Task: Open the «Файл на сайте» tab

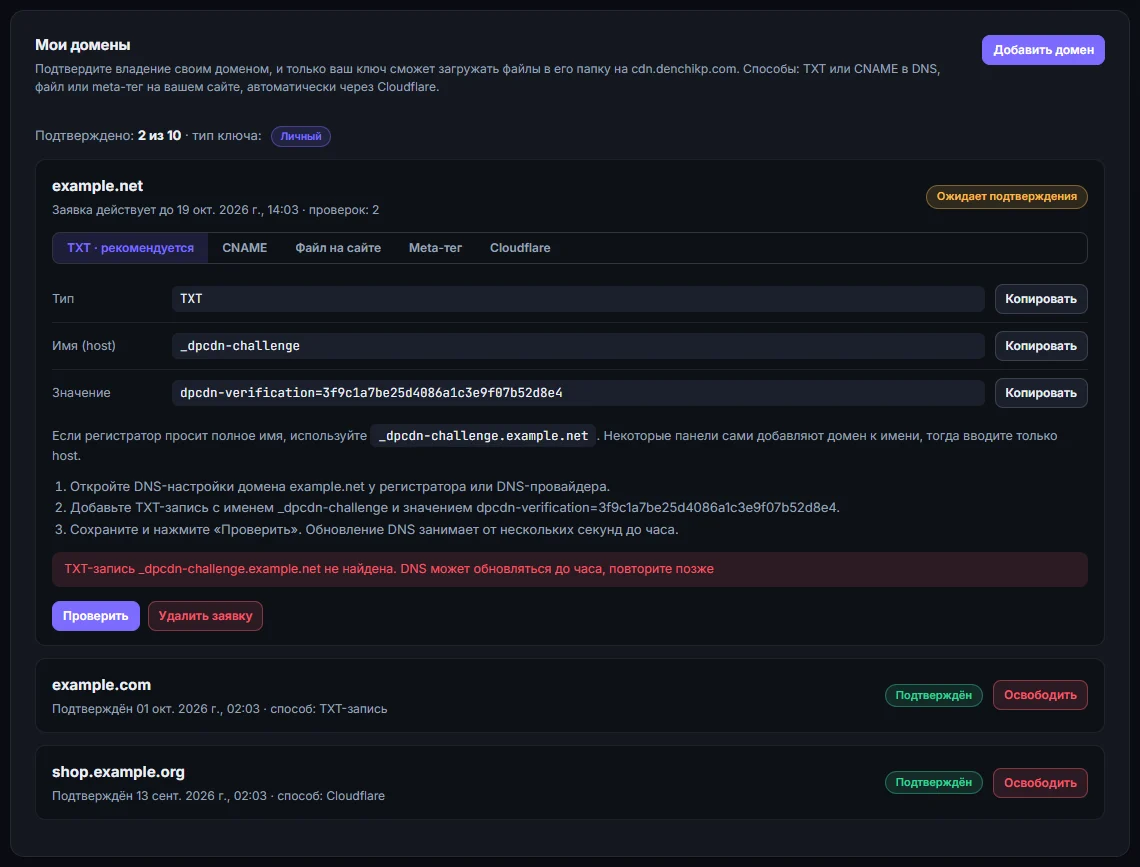Action: (338, 248)
